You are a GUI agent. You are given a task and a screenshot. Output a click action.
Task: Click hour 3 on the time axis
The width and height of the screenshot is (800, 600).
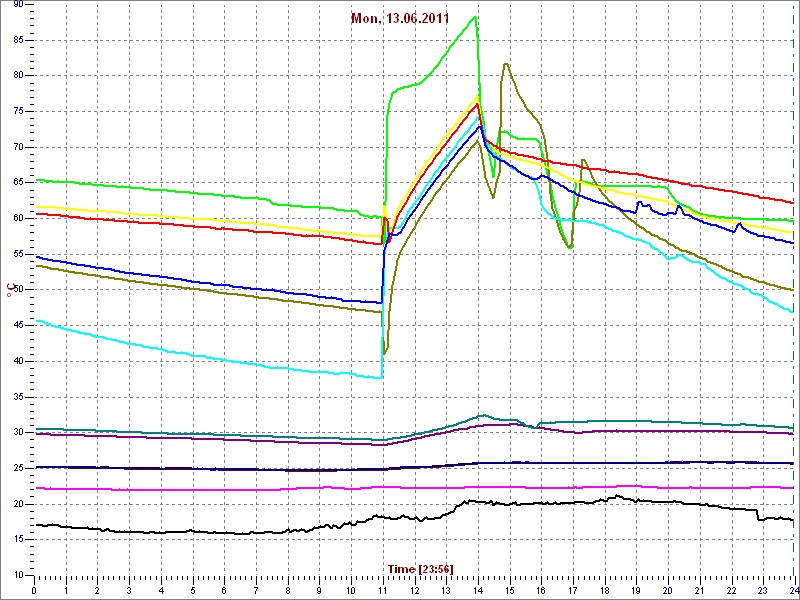129,590
